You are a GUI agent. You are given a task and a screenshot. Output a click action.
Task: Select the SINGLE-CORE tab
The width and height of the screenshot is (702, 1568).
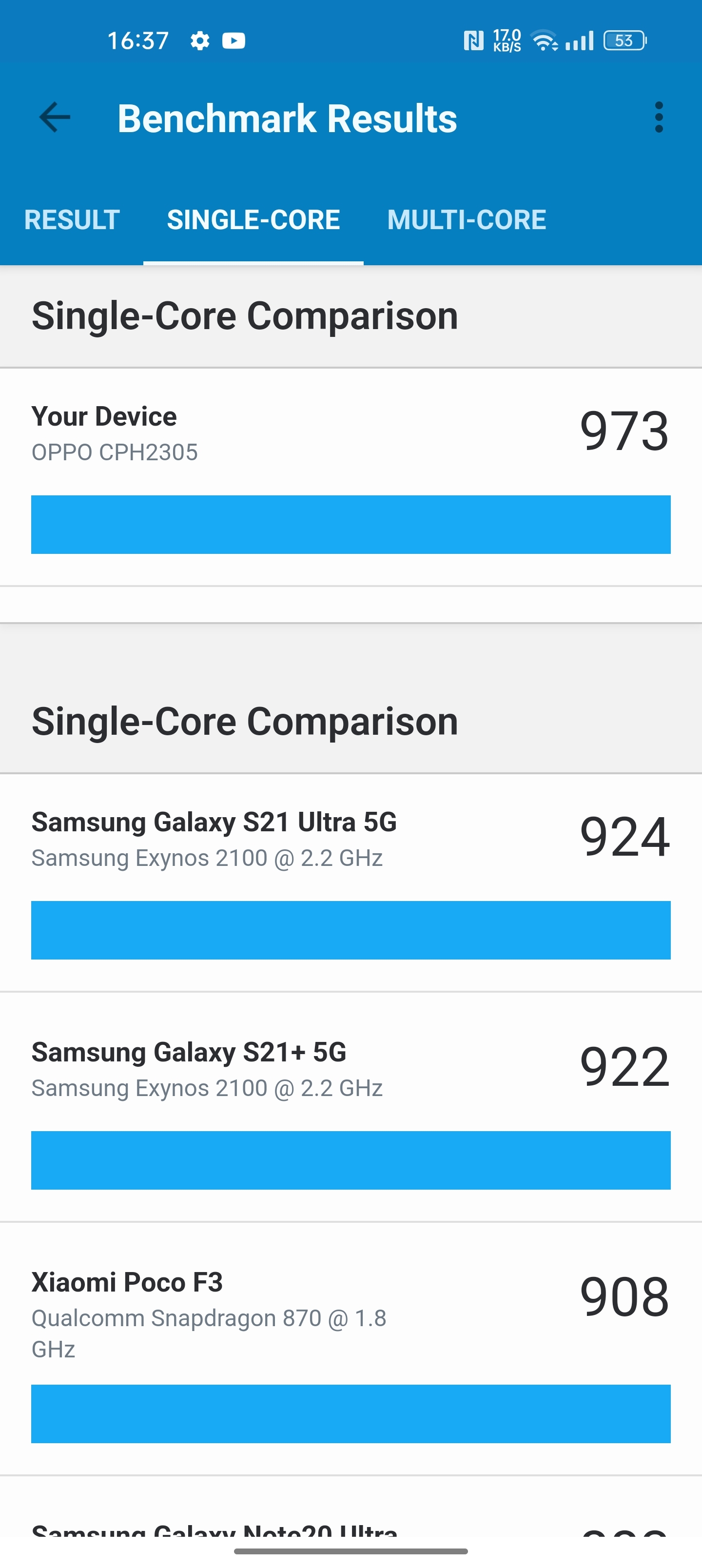click(x=253, y=220)
